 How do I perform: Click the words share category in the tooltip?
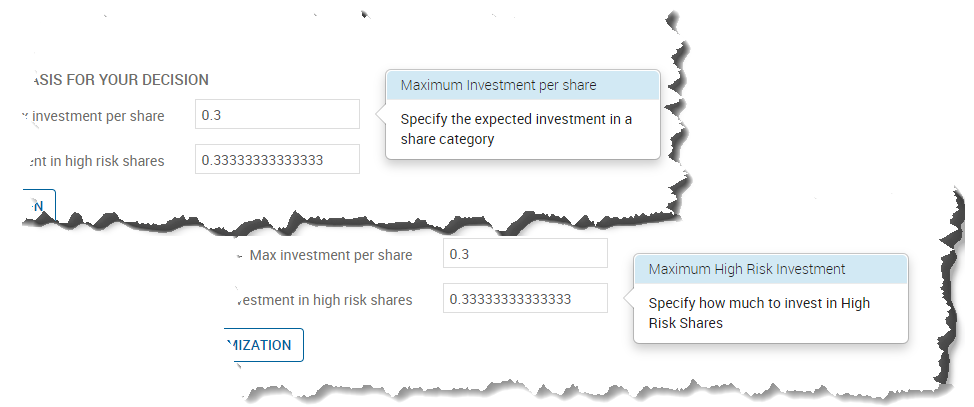click(x=447, y=139)
